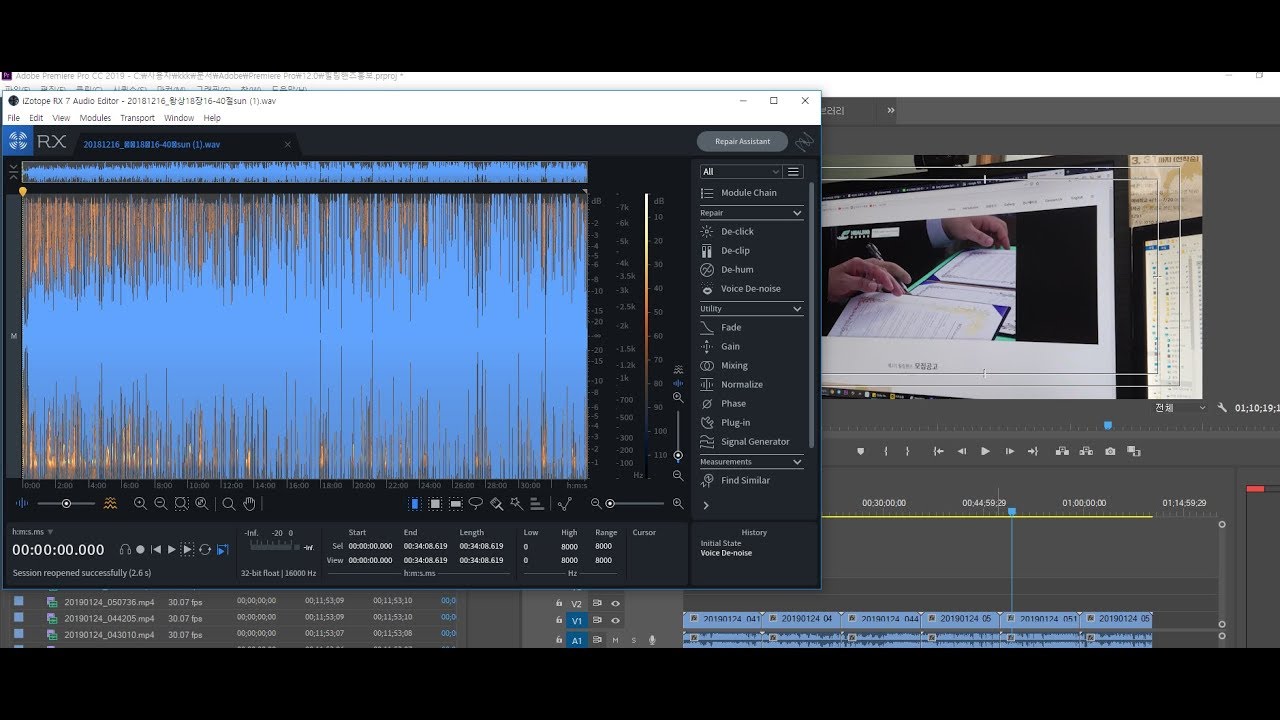Select the magic wand tool in RX
Viewport: 1280px width, 720px height.
516,504
